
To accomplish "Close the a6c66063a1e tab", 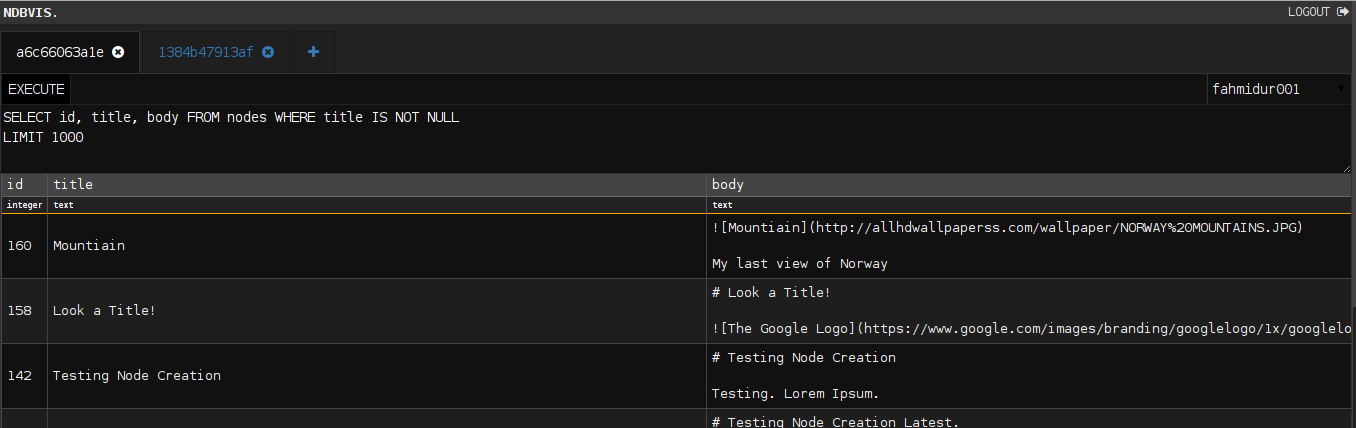I will coord(118,52).
